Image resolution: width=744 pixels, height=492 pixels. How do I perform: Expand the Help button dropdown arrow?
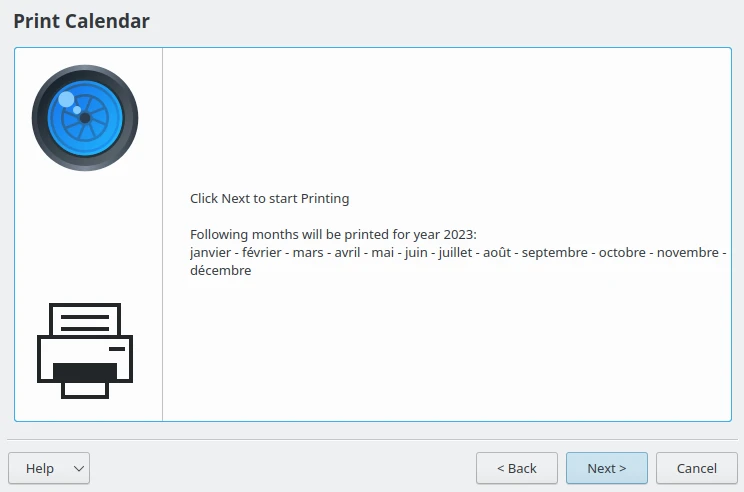(79, 468)
